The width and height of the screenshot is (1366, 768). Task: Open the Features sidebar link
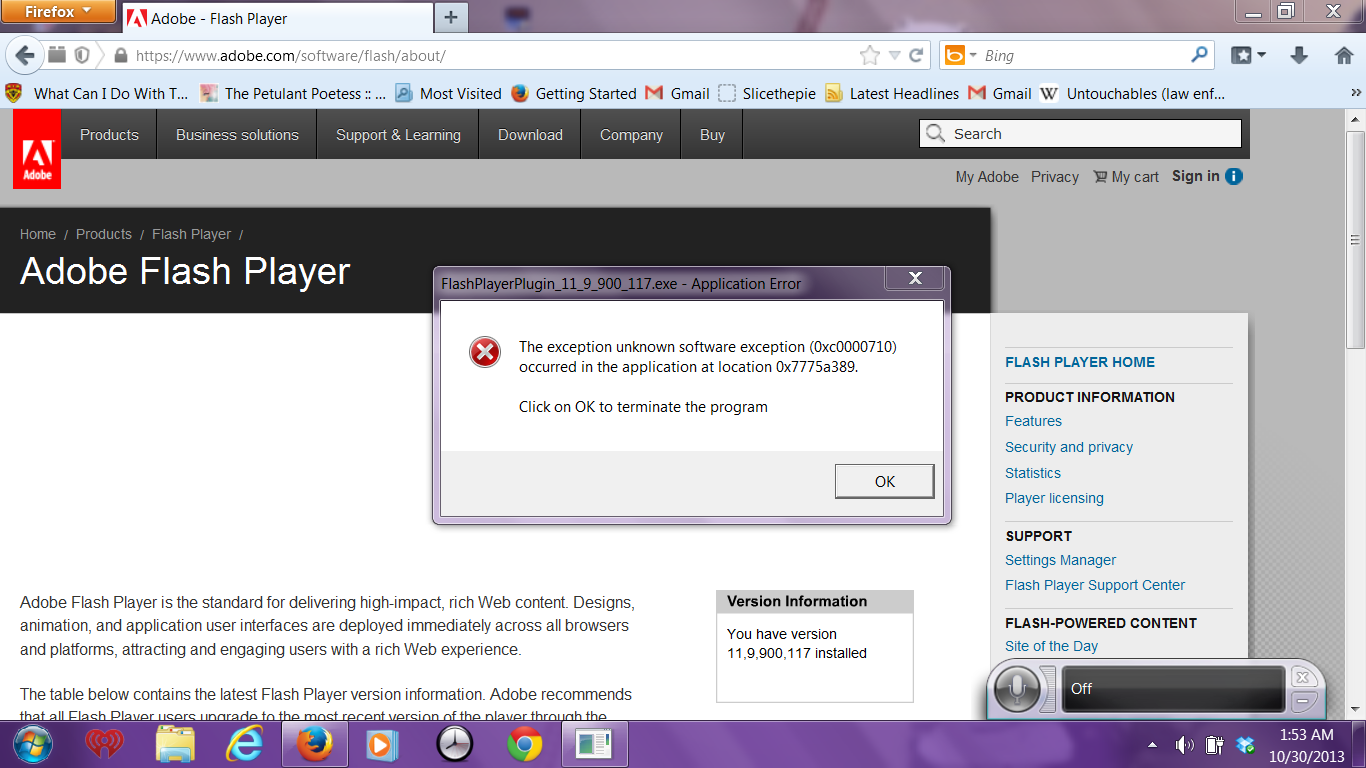[x=1033, y=421]
